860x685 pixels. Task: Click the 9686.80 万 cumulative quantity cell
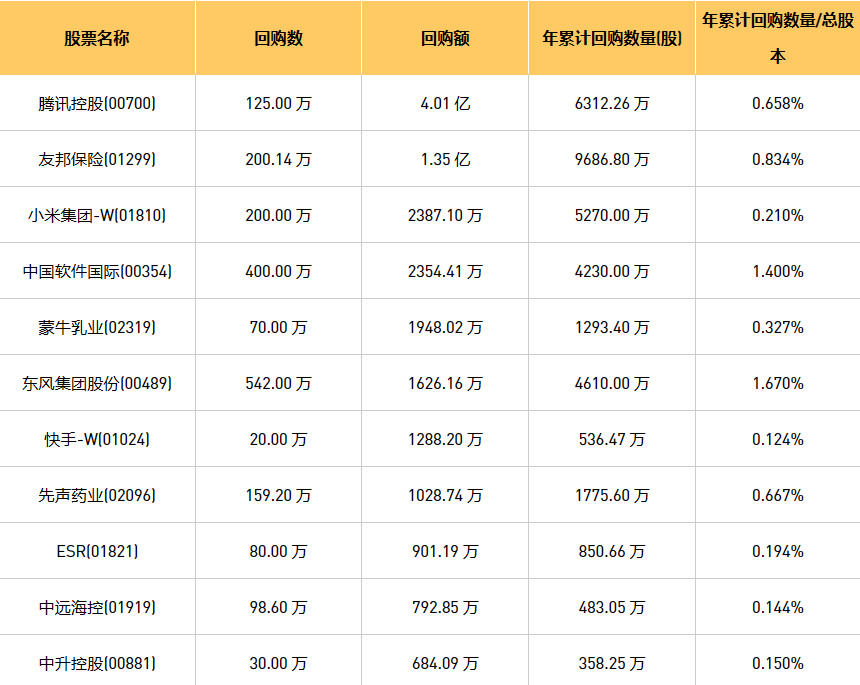point(612,159)
